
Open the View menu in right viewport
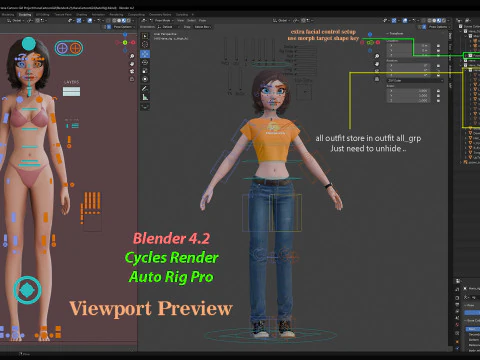click(x=180, y=20)
